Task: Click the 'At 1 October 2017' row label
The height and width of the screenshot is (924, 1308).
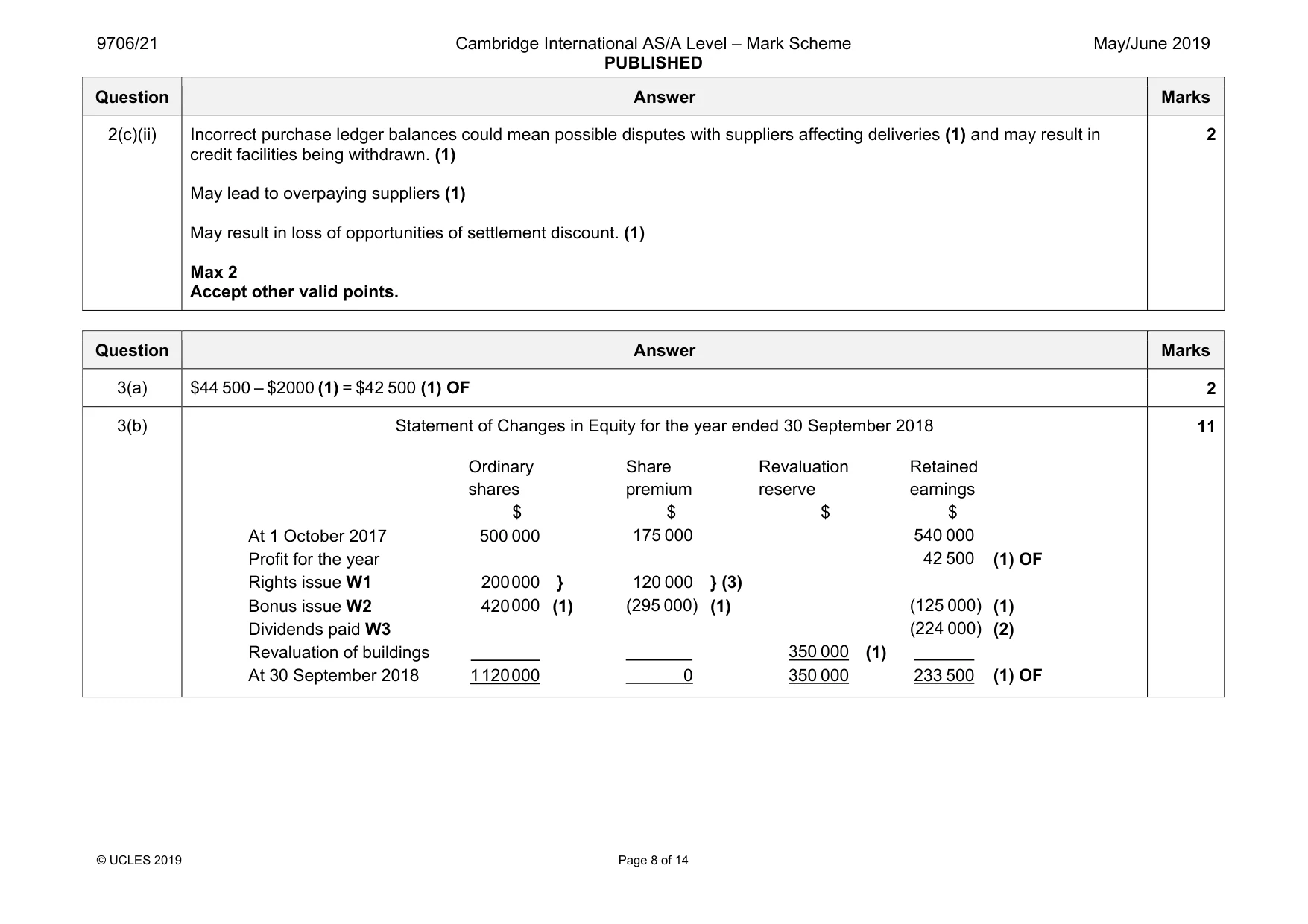Action: pos(317,536)
